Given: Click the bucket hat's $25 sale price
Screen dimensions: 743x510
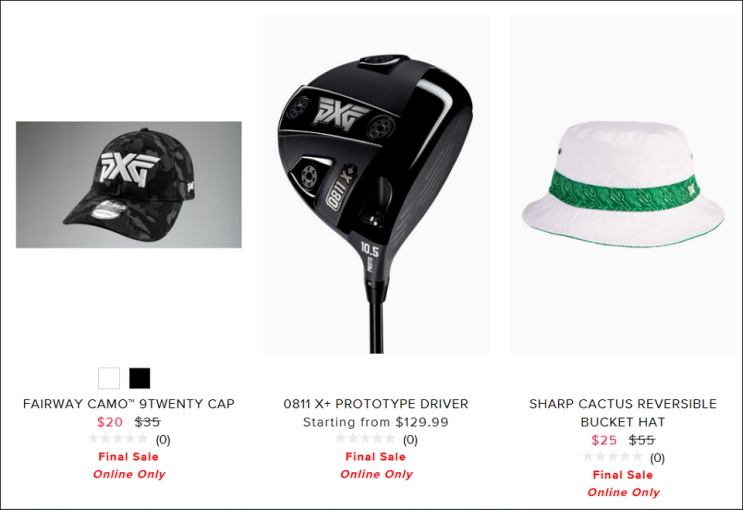Looking at the screenshot, I should 604,440.
